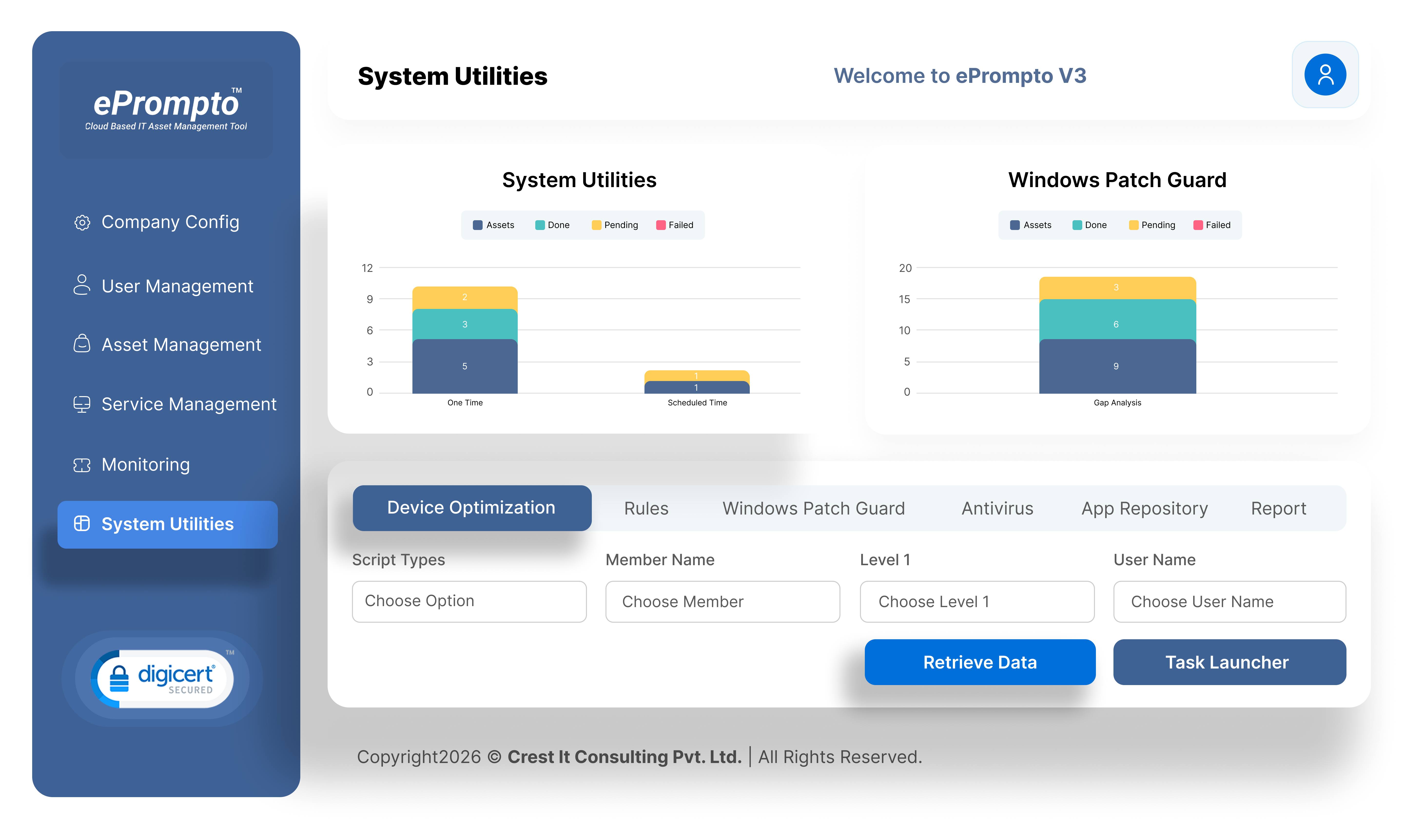Click the User Management person icon
1404x840 pixels.
(82, 285)
